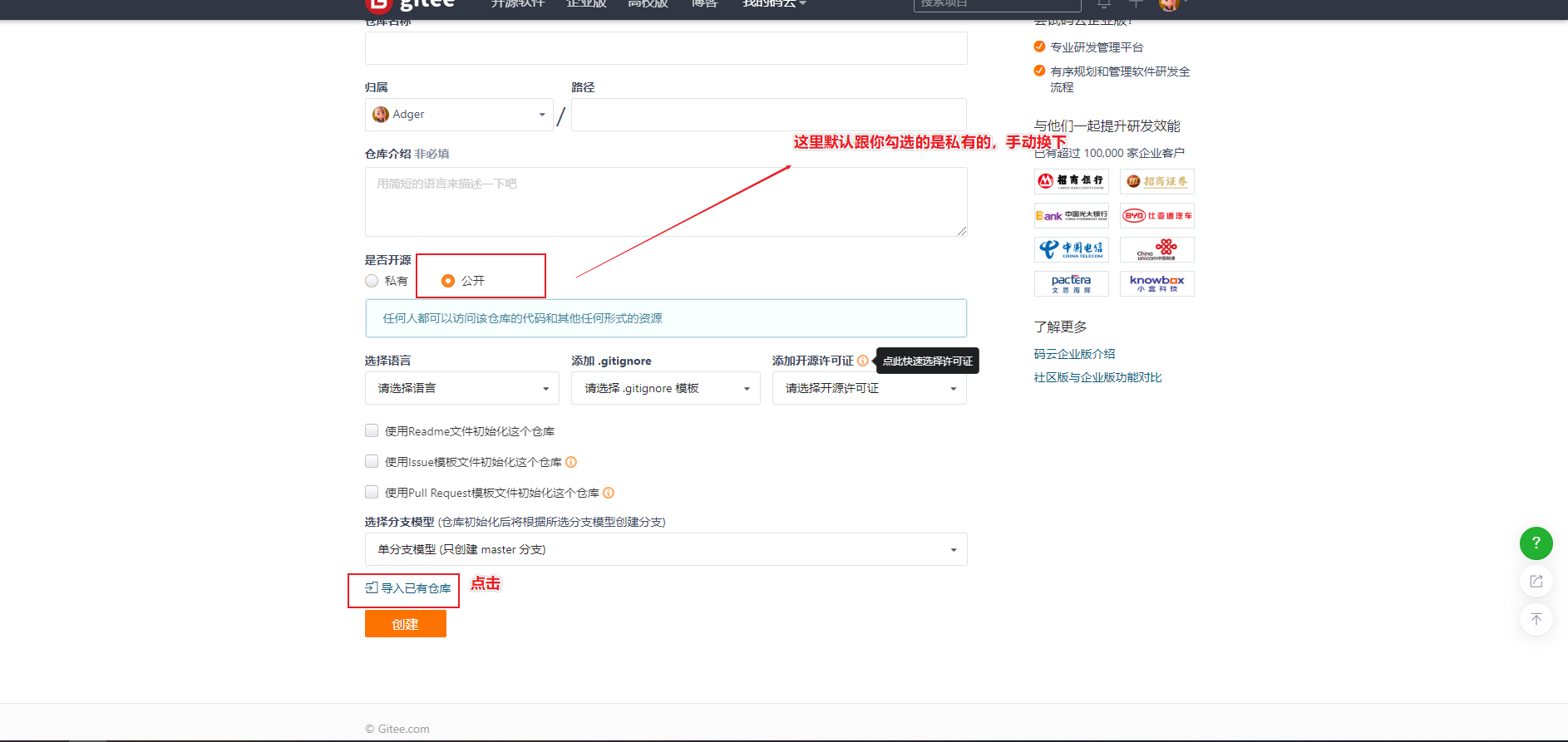This screenshot has height=742, width=1568.
Task: Click the 导入已有仓库 link
Action: click(416, 588)
